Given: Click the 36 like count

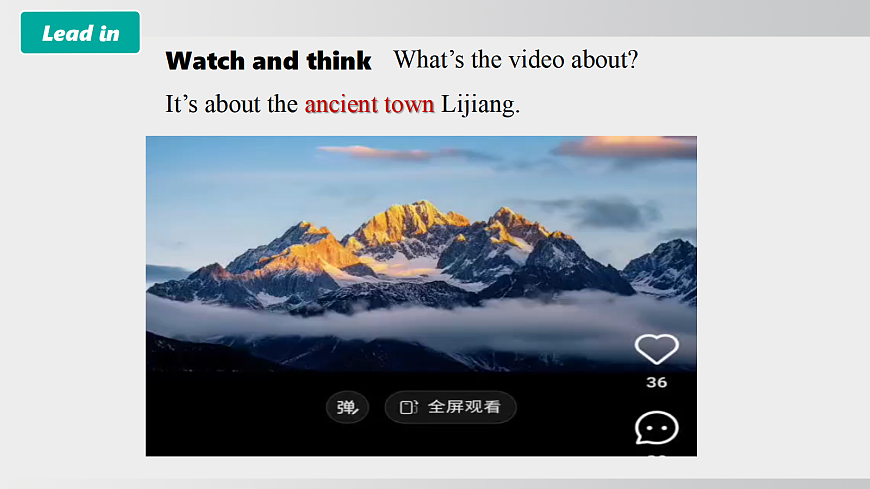Looking at the screenshot, I should pyautogui.click(x=656, y=382).
